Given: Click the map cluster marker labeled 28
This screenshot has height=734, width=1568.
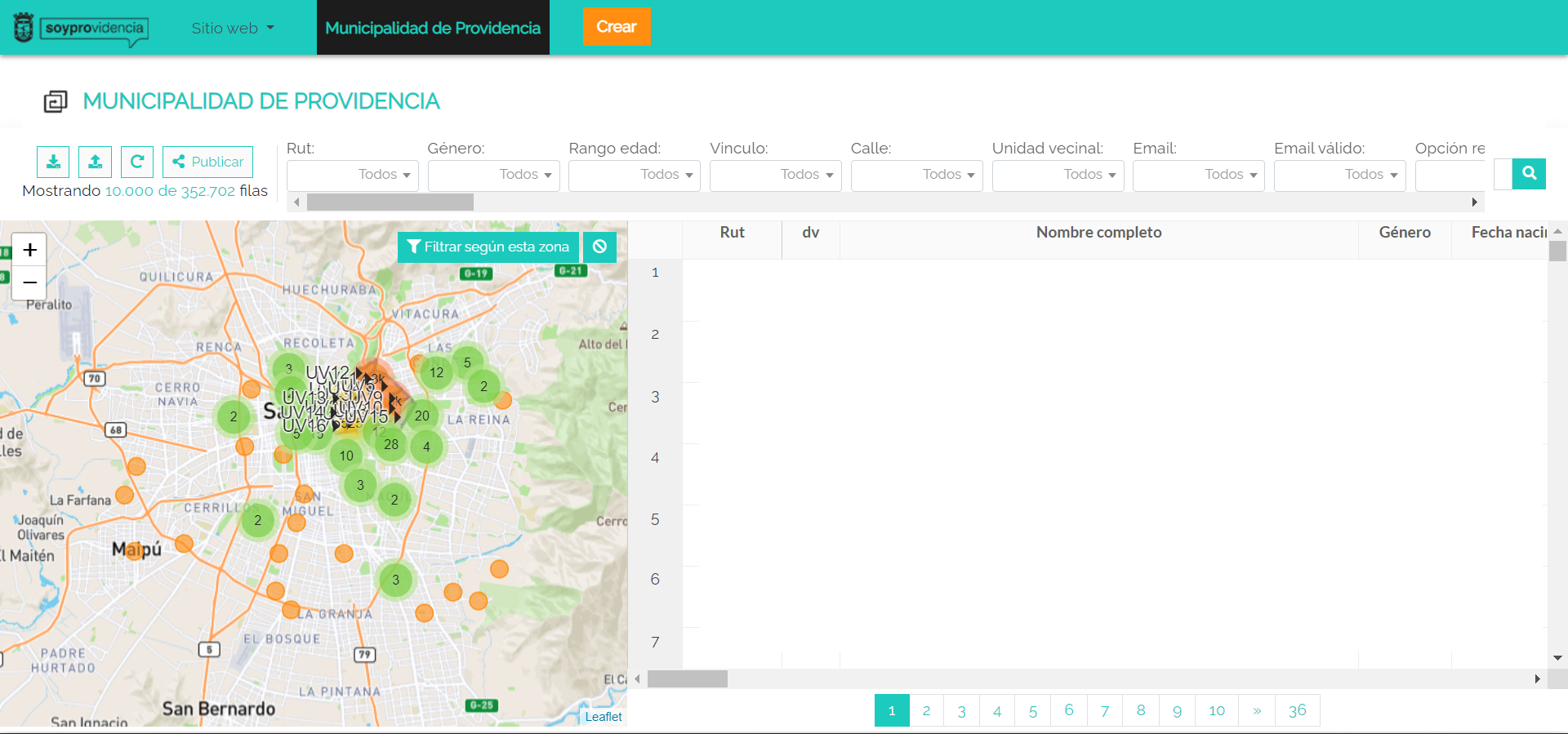Looking at the screenshot, I should click(391, 444).
